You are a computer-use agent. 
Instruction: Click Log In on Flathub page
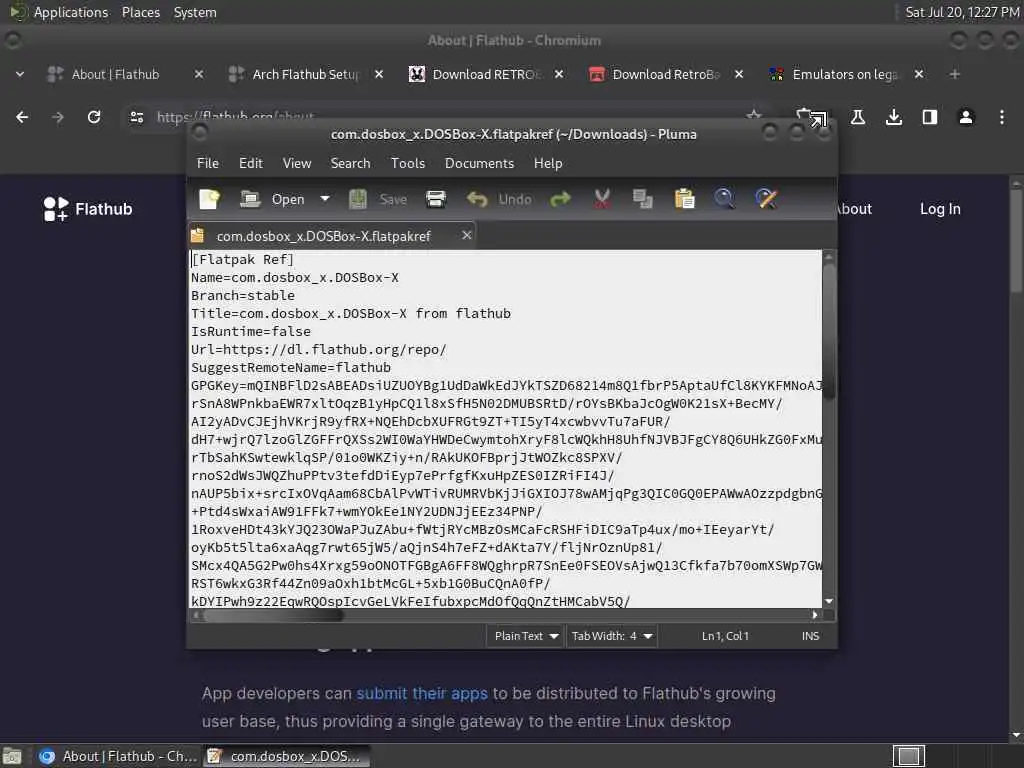pyautogui.click(x=940, y=209)
